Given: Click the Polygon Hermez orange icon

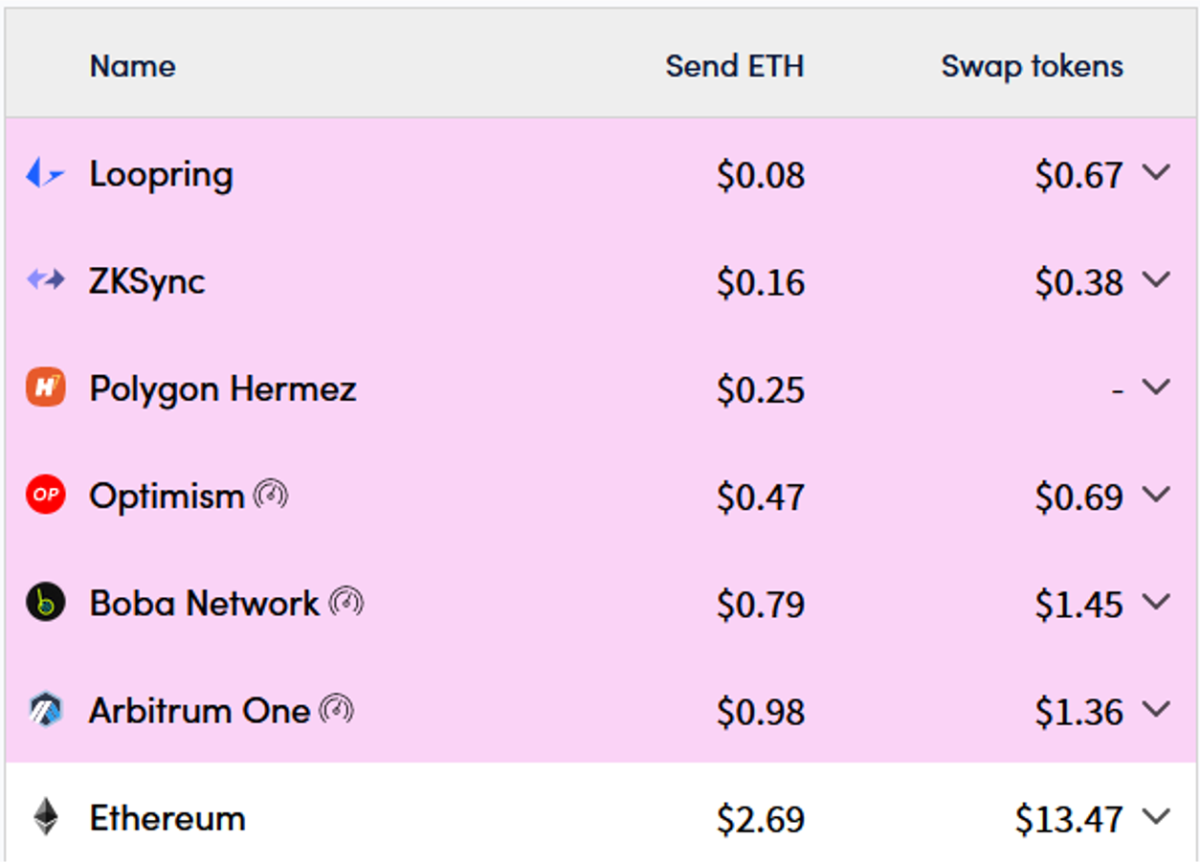Looking at the screenshot, I should (x=45, y=388).
